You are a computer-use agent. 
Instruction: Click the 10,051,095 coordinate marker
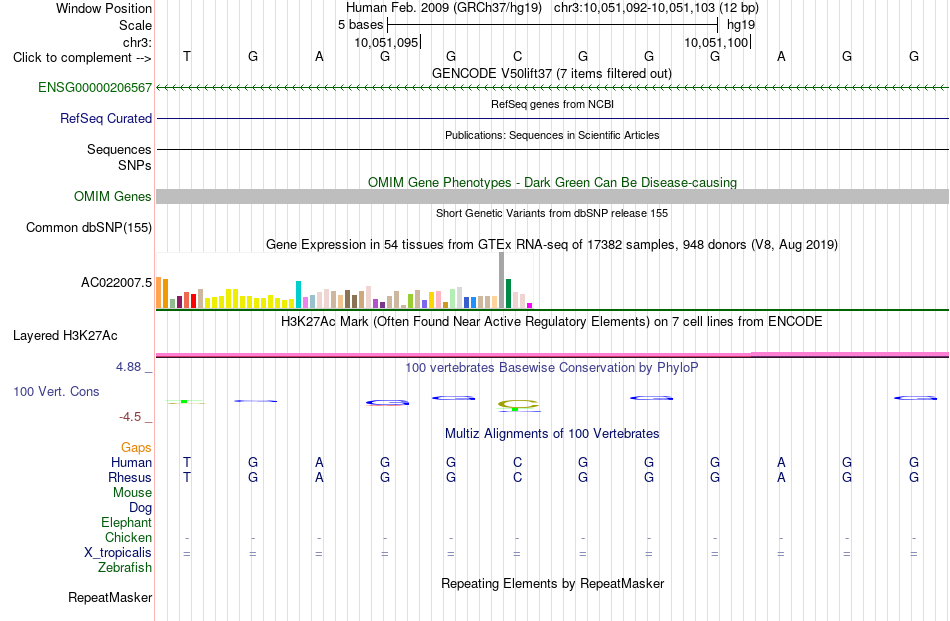(x=387, y=42)
